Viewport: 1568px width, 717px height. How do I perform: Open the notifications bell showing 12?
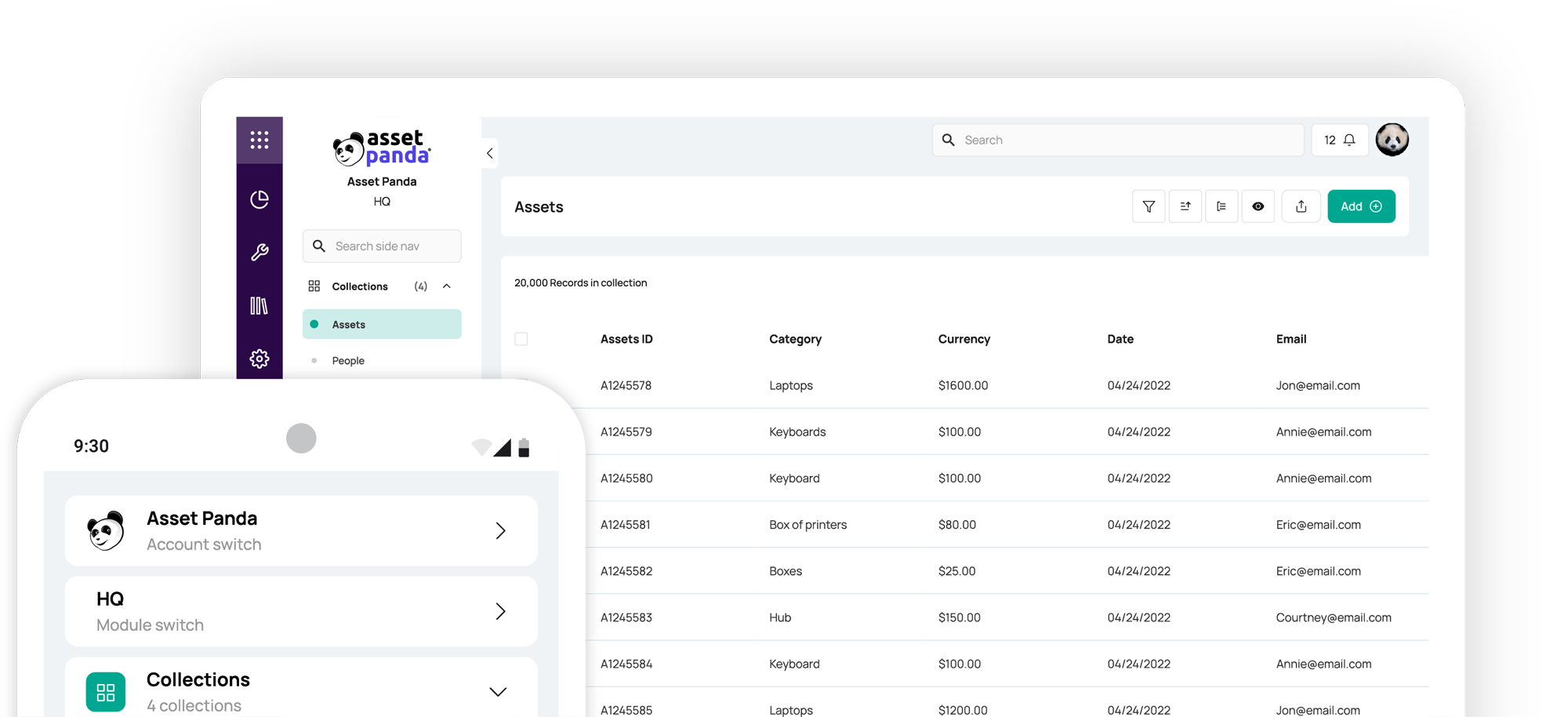1340,140
